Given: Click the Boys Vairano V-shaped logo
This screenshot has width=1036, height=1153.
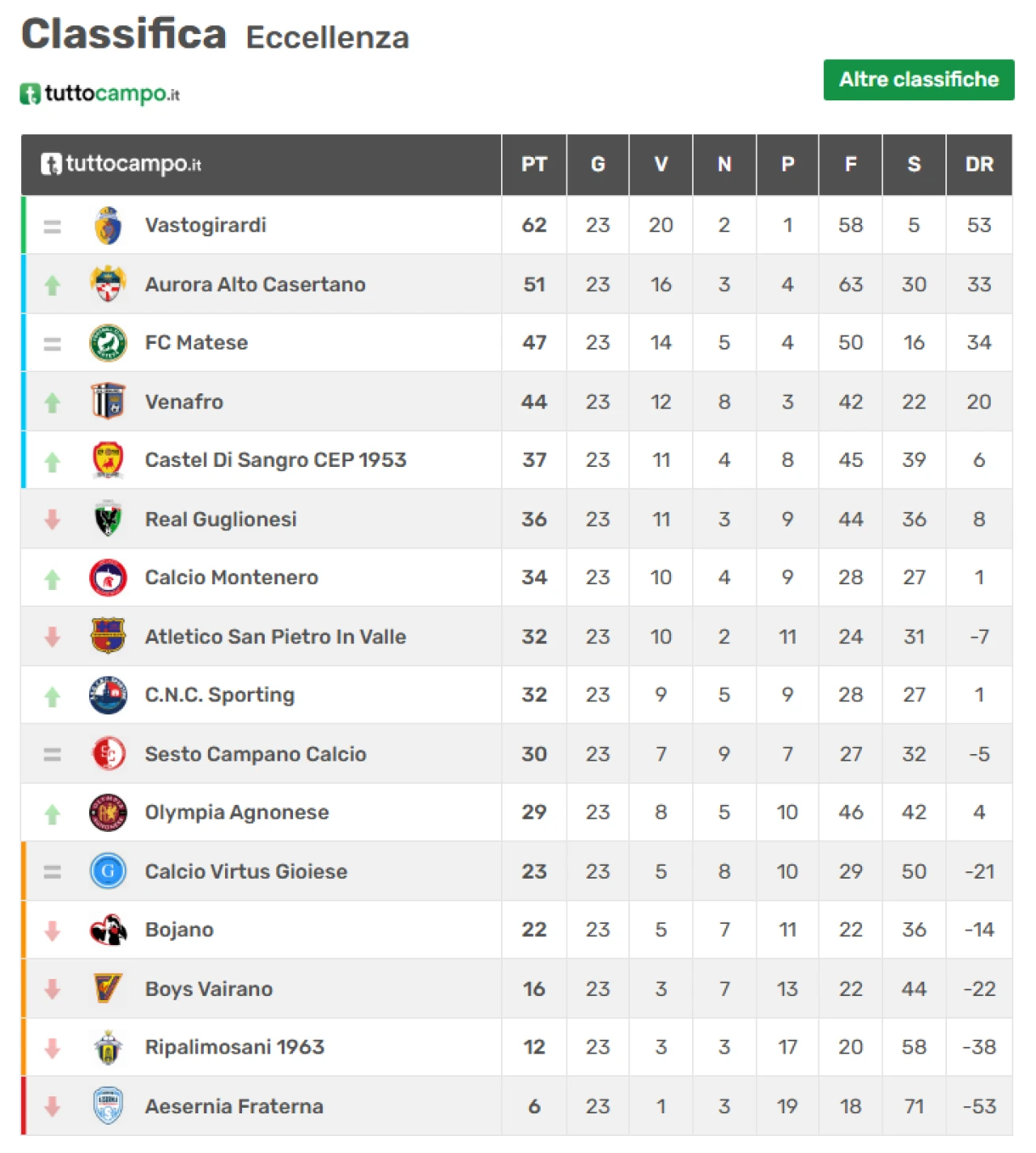Looking at the screenshot, I should click(108, 988).
